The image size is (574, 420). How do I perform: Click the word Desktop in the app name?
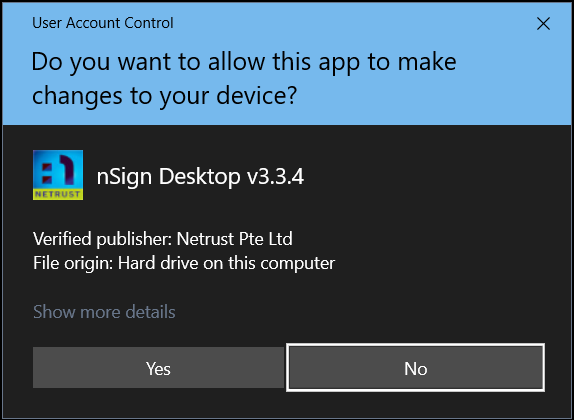pos(200,177)
